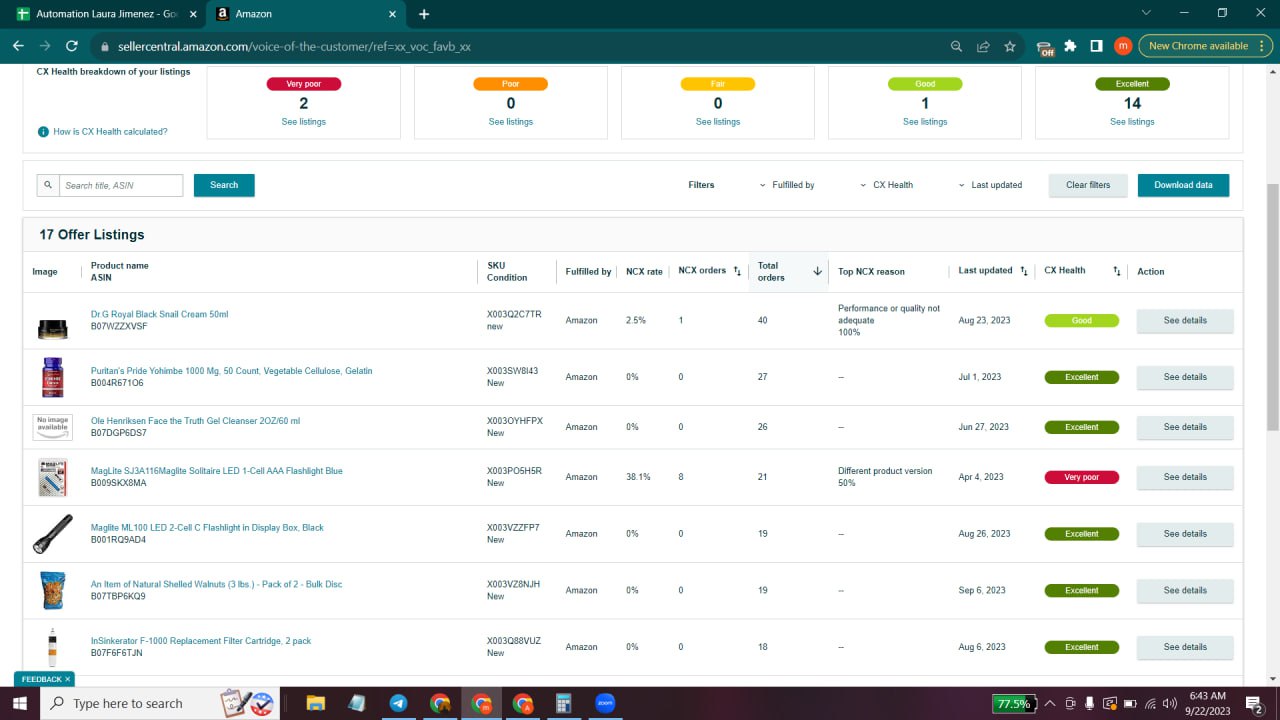Click the CX Health info icon
This screenshot has width=1280, height=720.
(x=43, y=132)
